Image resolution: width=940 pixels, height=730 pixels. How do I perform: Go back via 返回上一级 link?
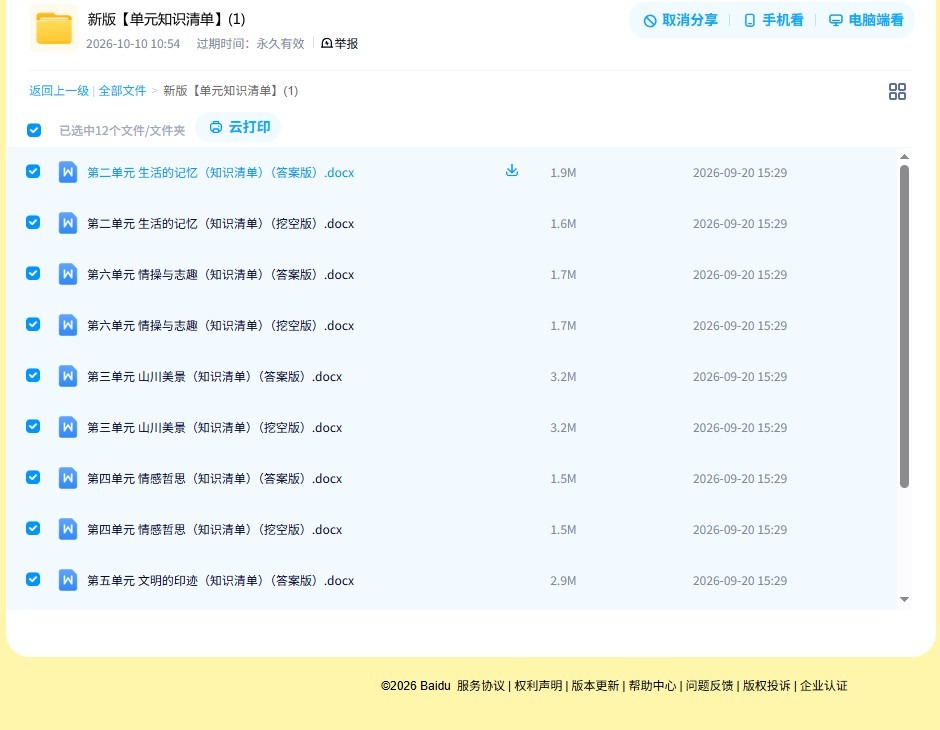59,91
